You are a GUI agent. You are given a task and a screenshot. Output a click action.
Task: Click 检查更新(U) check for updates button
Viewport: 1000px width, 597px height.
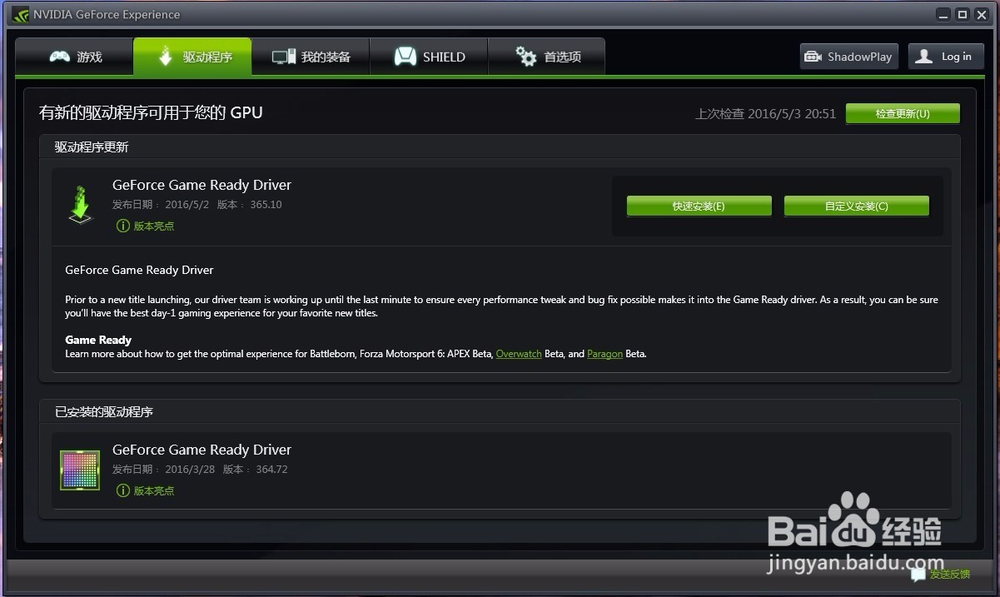[902, 114]
